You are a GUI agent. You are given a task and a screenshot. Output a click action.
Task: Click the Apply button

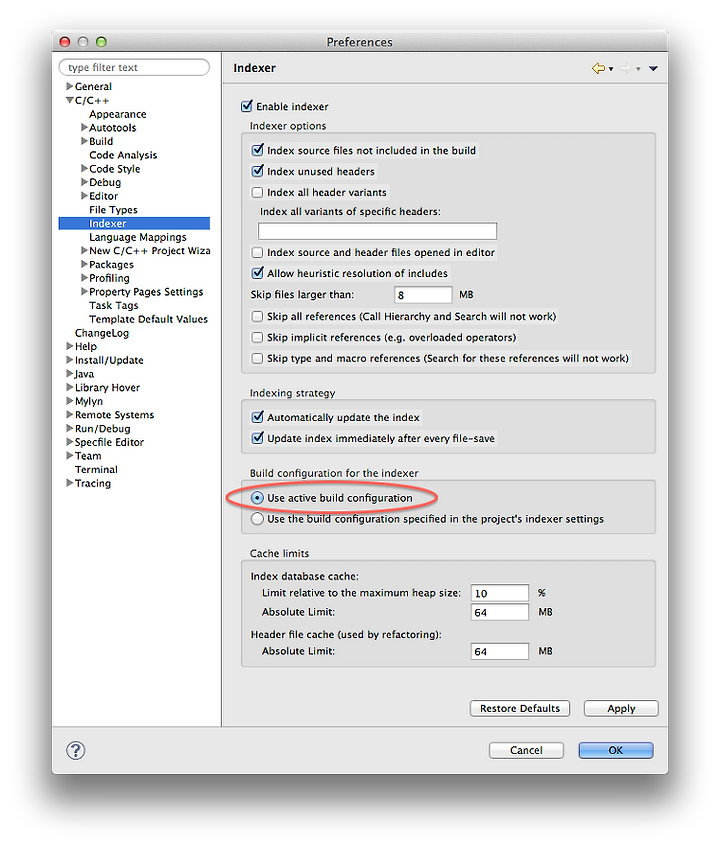tap(621, 708)
